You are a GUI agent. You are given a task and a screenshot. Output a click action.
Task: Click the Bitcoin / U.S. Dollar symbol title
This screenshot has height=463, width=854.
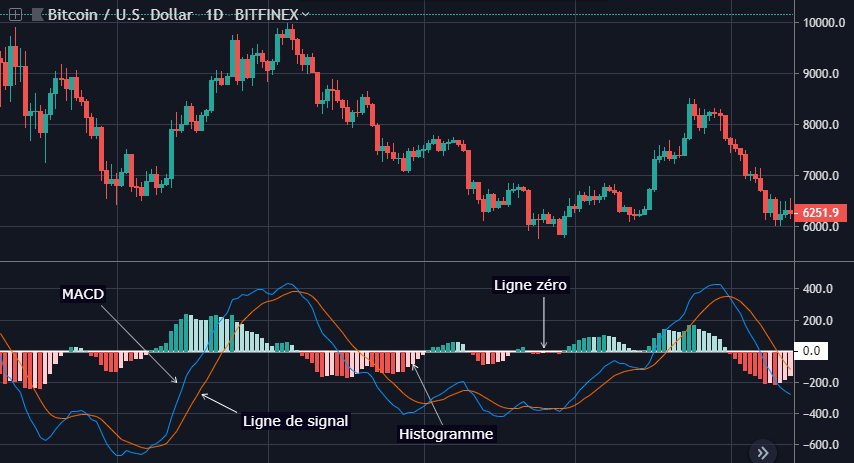point(120,15)
